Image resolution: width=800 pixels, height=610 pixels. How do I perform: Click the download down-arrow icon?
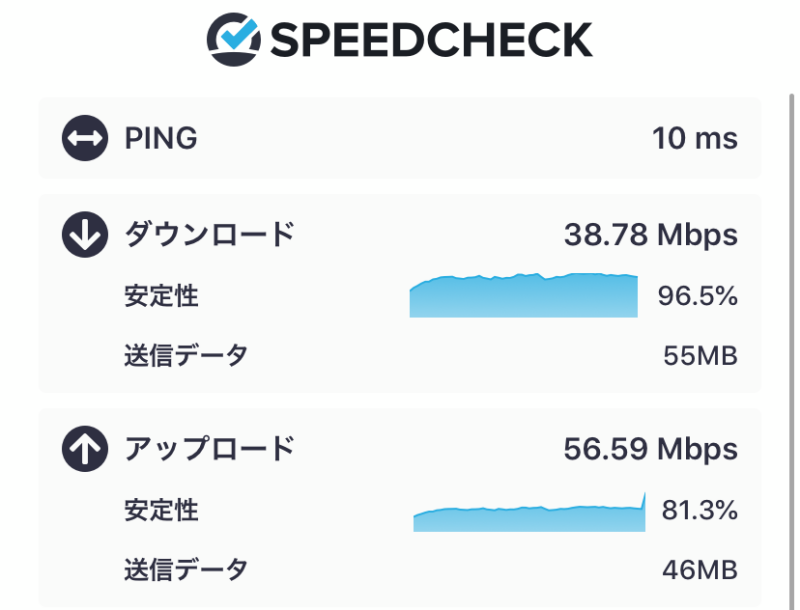pyautogui.click(x=84, y=236)
